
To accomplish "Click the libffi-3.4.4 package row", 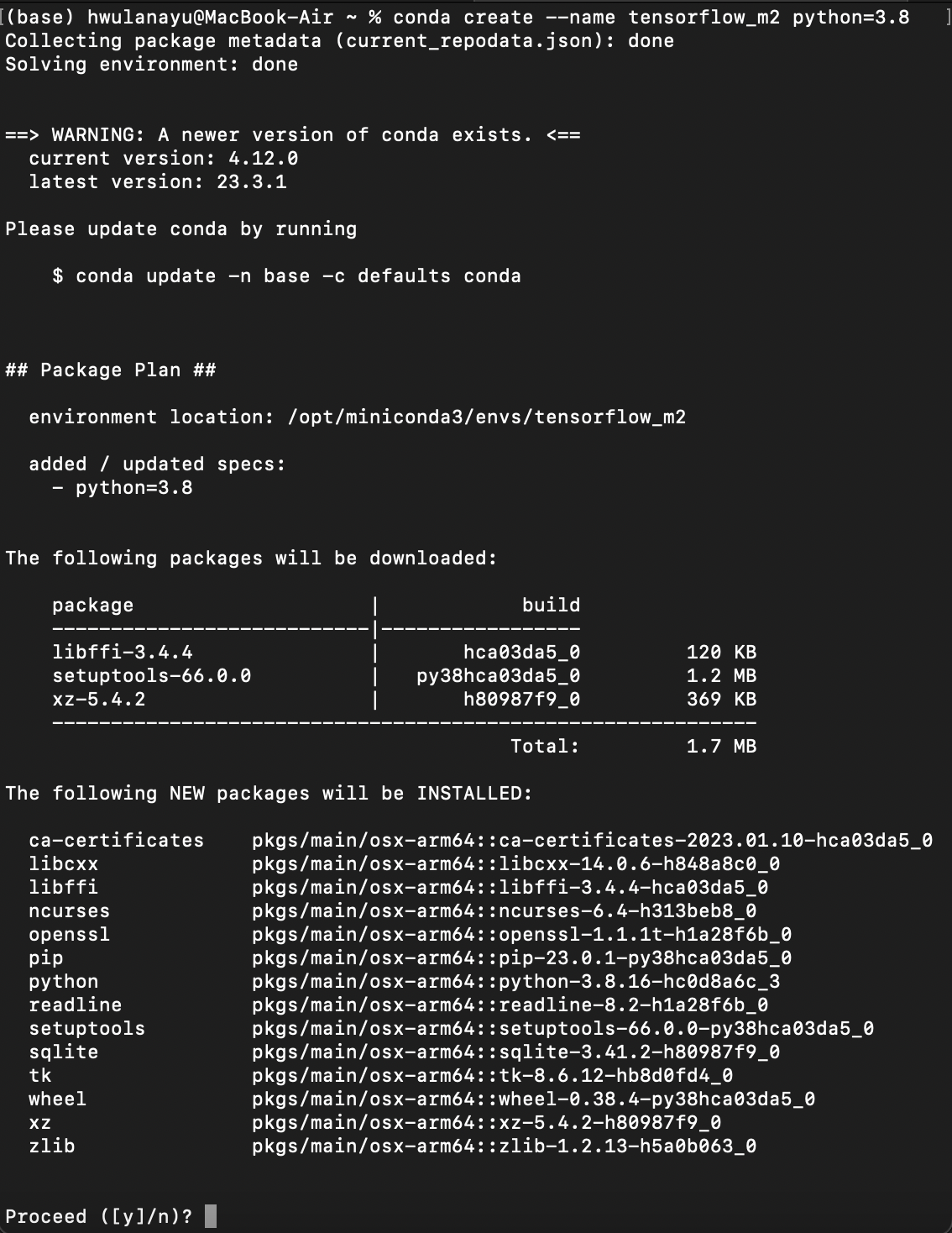I will pos(405,652).
